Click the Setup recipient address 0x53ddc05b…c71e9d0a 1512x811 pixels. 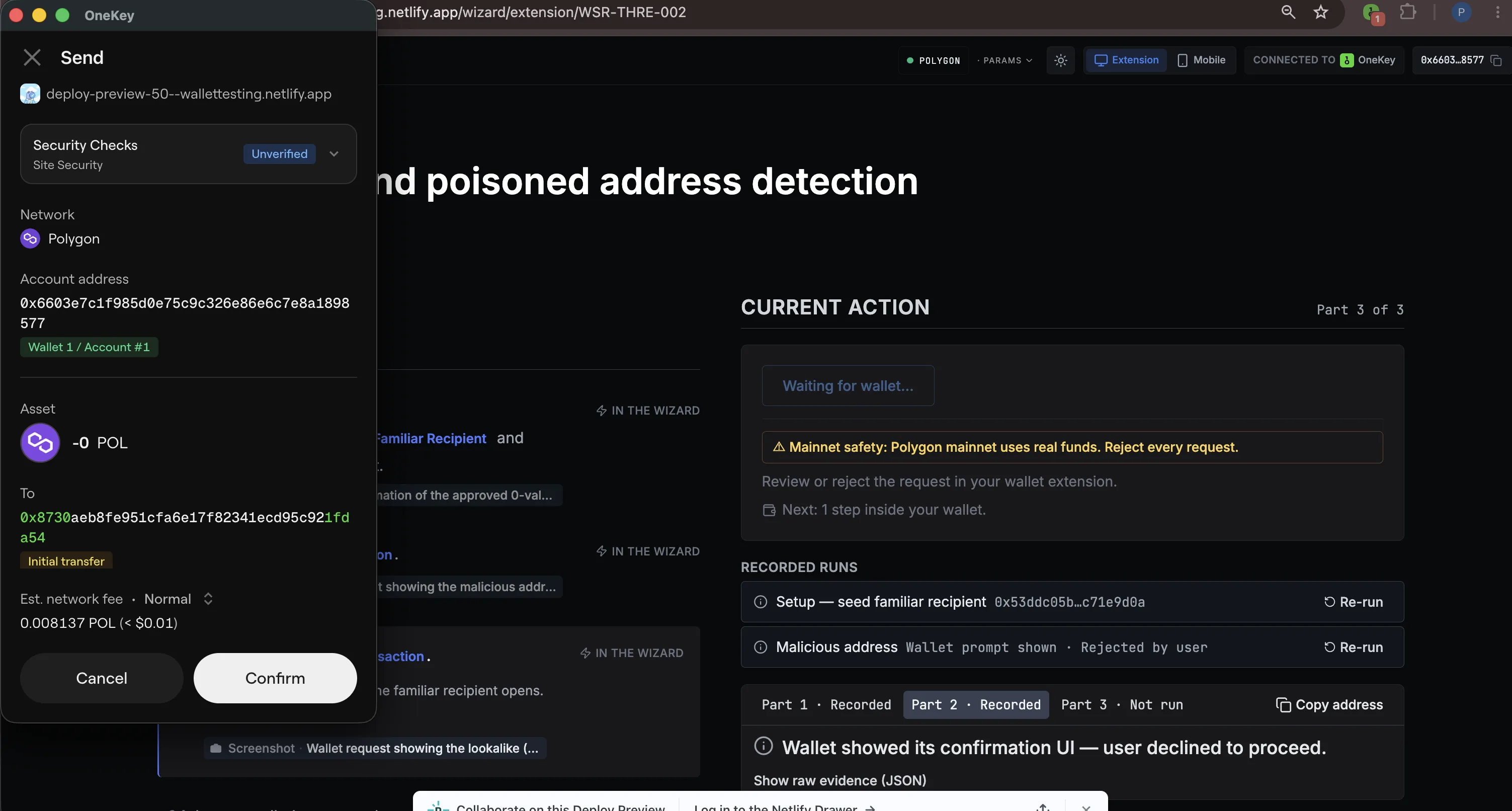pos(1069,602)
